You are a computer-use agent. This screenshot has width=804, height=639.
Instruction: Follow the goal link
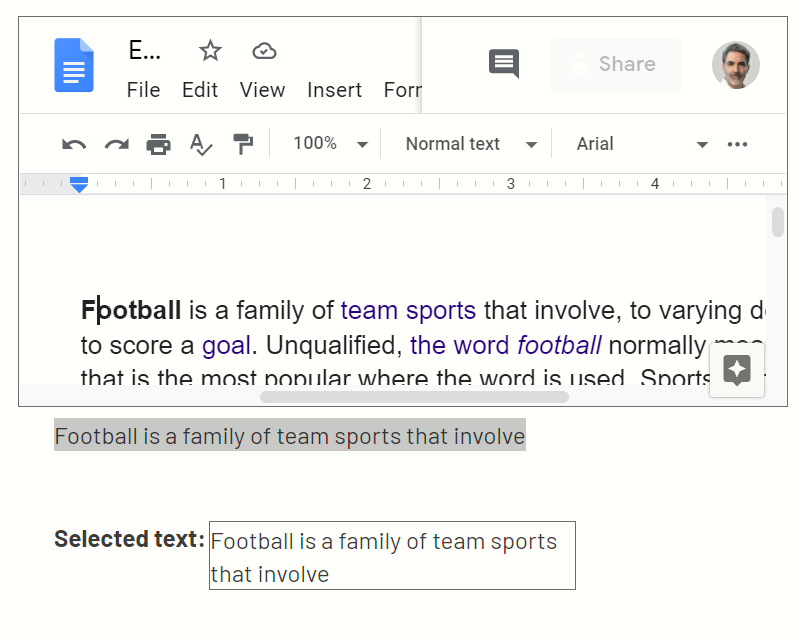click(226, 345)
